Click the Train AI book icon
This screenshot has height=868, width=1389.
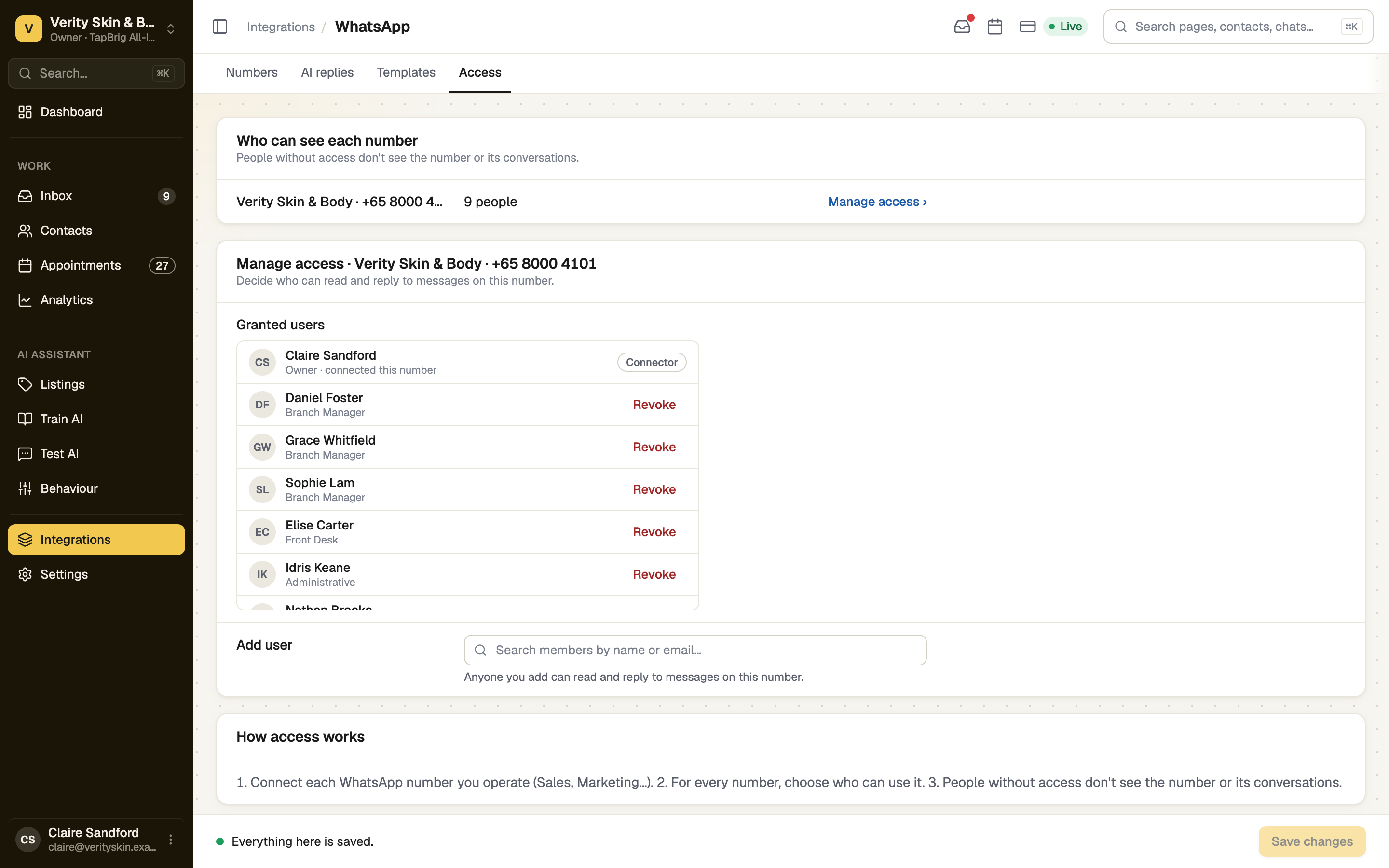click(25, 419)
